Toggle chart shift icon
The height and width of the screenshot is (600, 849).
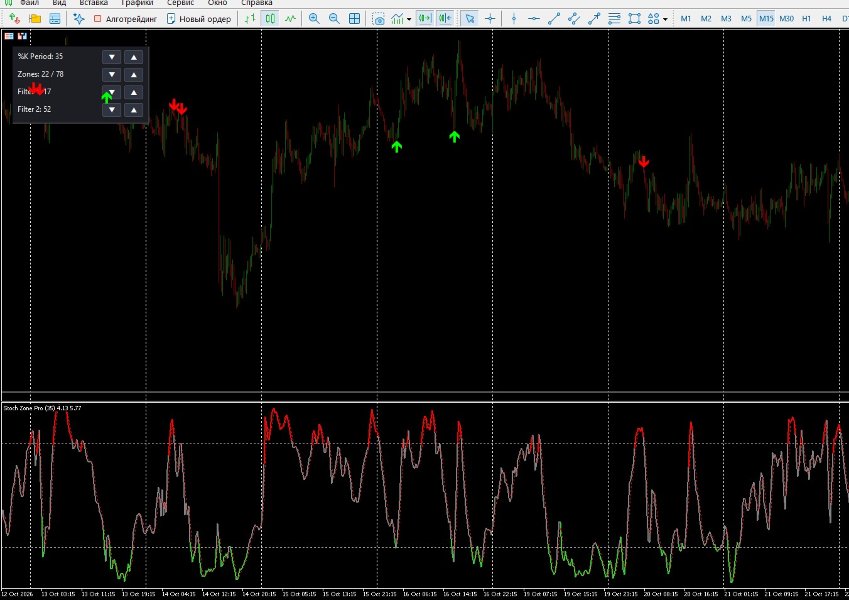(x=445, y=19)
